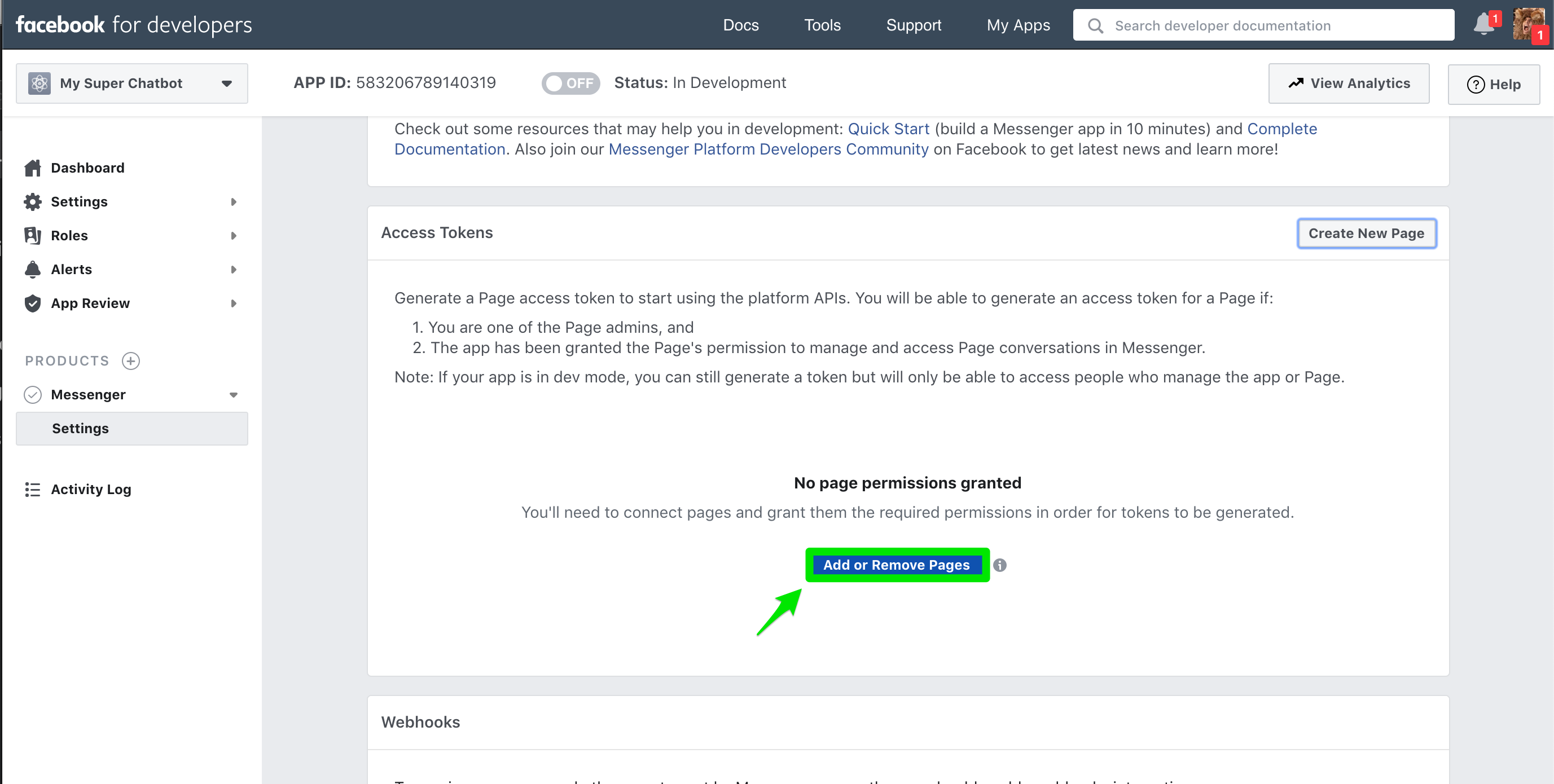Image resolution: width=1554 pixels, height=784 pixels.
Task: Click the Status: In Development text
Action: click(700, 82)
